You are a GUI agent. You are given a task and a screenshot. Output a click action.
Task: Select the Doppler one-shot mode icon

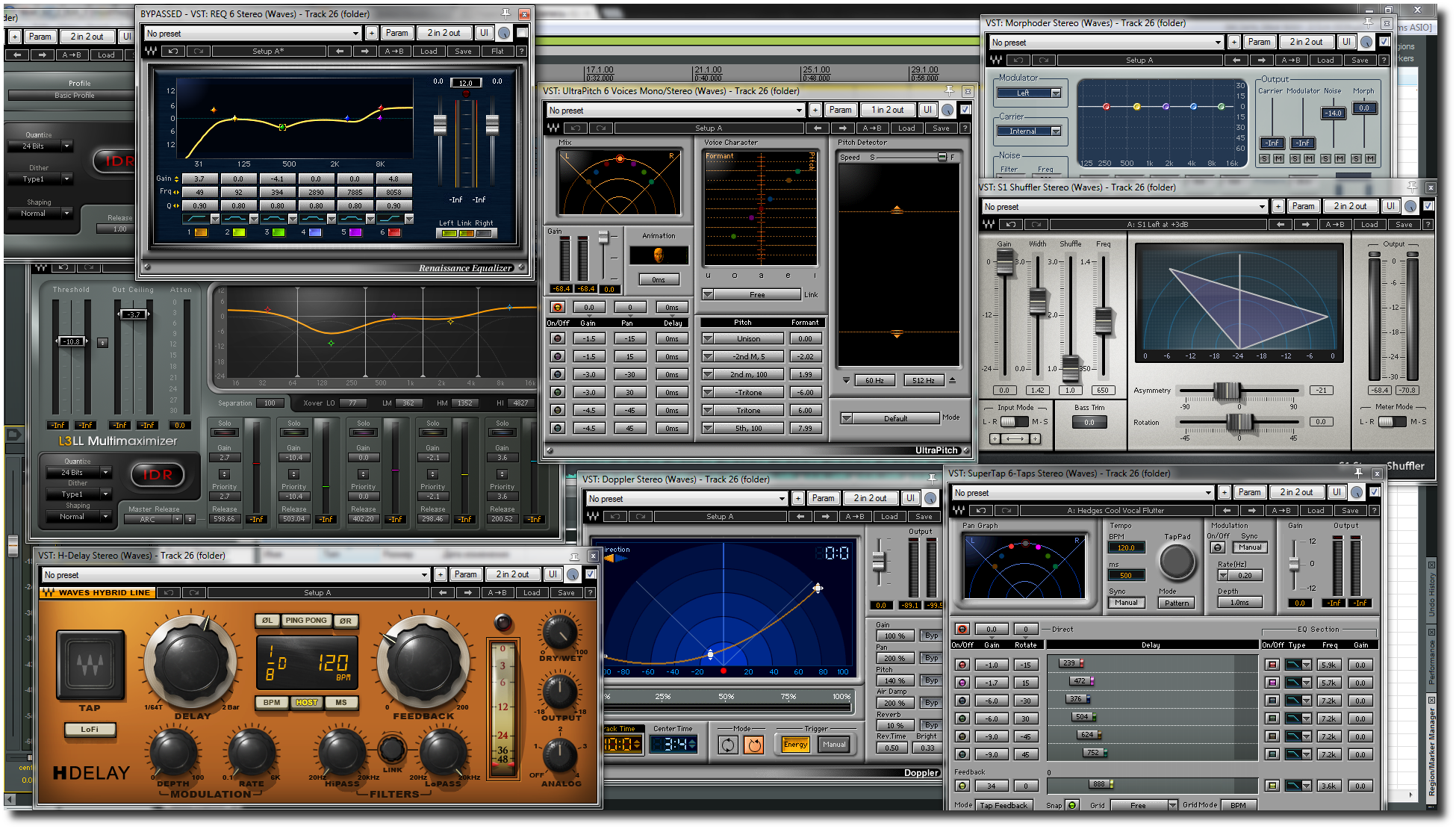coord(754,745)
